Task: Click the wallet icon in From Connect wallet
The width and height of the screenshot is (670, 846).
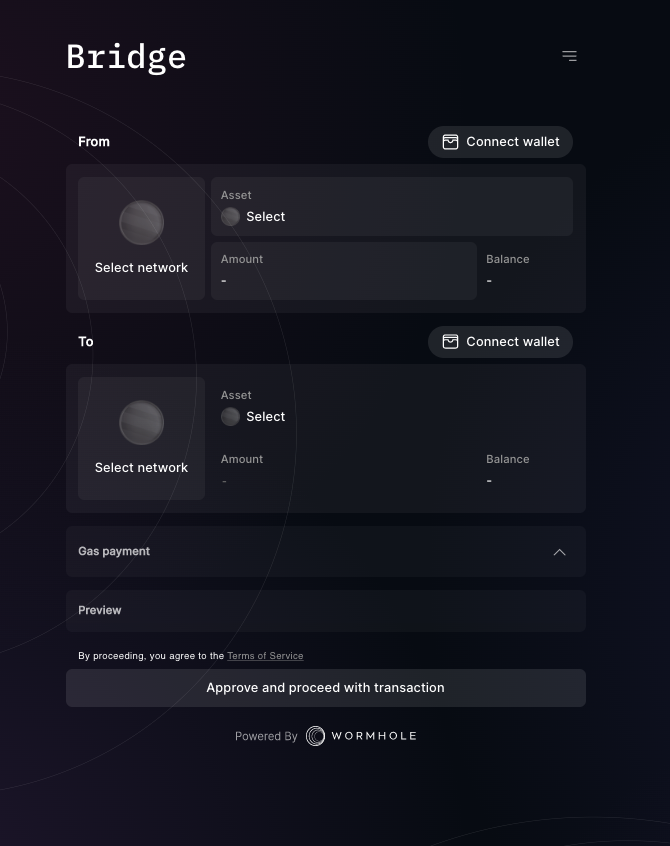Action: 450,141
